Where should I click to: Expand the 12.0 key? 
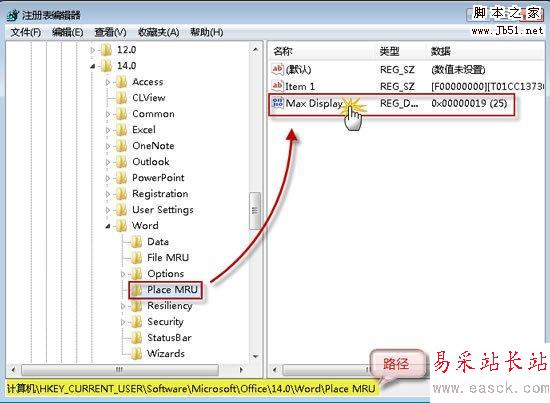[93, 50]
